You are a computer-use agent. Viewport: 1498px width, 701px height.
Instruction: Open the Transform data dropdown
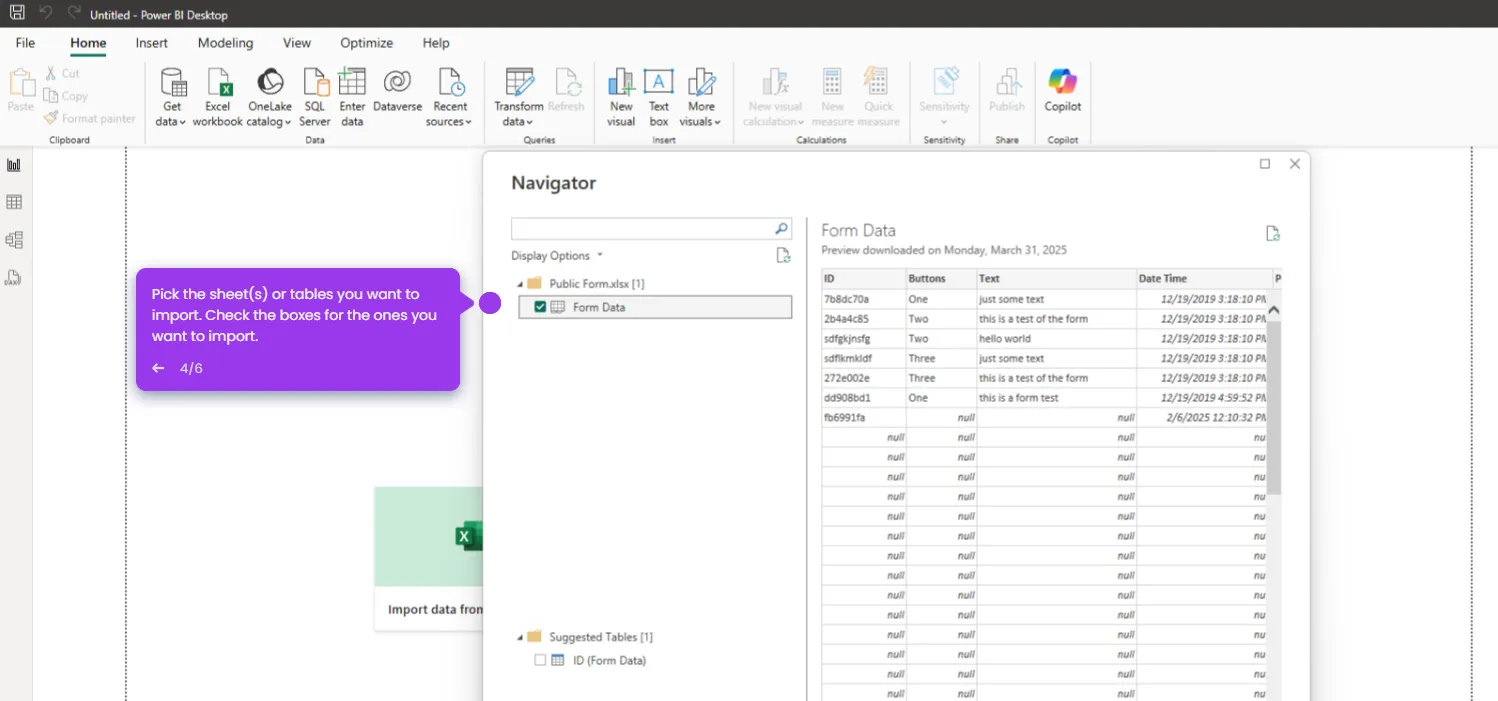pyautogui.click(x=519, y=98)
